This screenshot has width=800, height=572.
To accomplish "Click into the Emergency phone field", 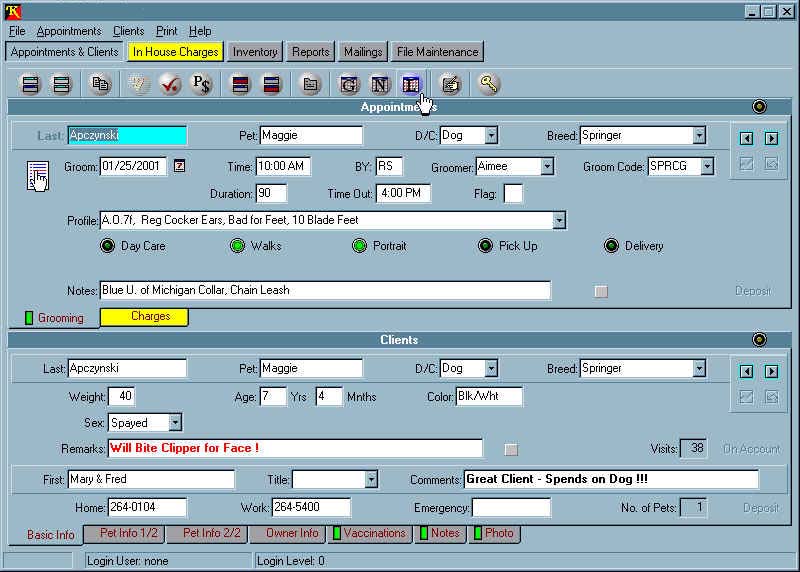I will 511,508.
